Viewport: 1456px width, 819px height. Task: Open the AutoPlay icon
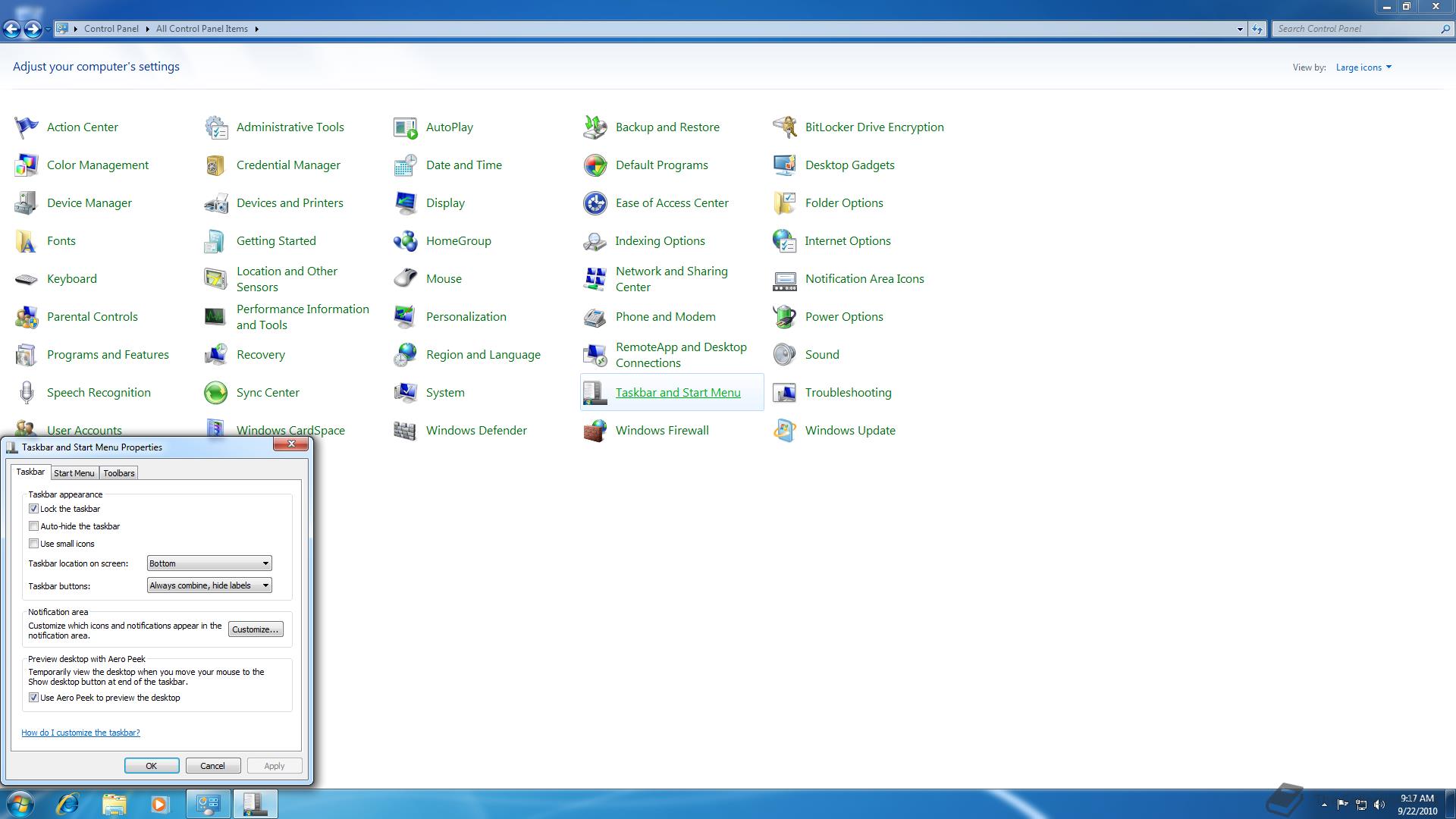406,127
